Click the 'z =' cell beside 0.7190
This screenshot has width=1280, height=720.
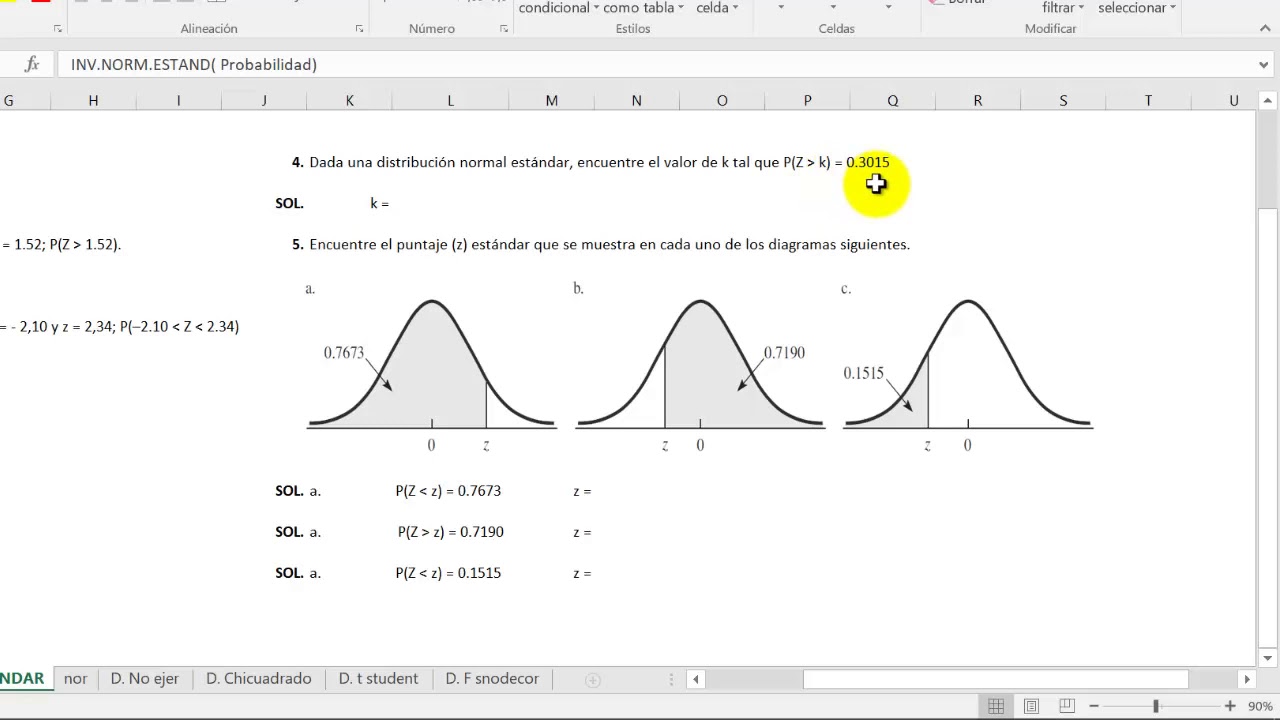click(582, 532)
